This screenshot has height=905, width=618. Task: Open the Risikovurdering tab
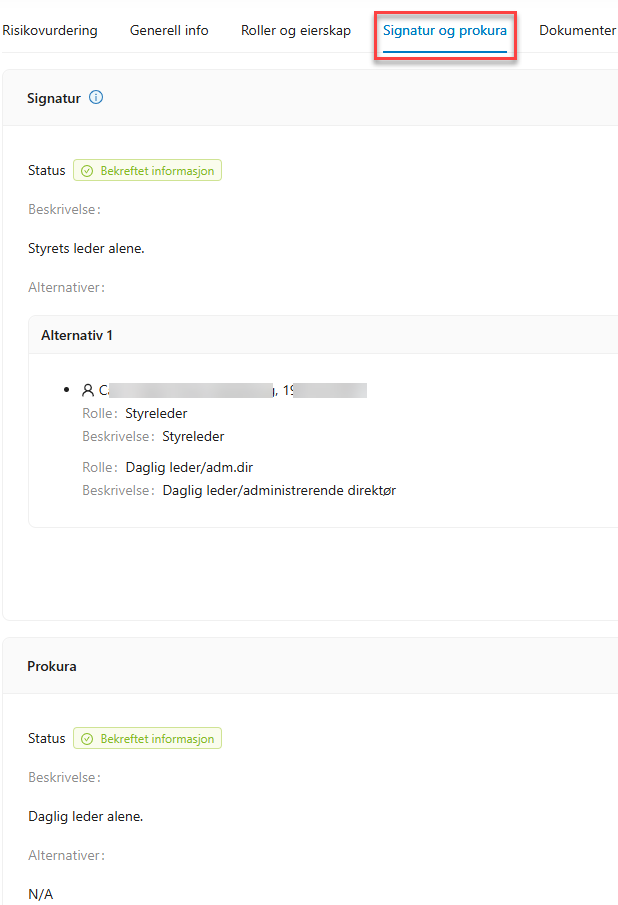tap(50, 31)
